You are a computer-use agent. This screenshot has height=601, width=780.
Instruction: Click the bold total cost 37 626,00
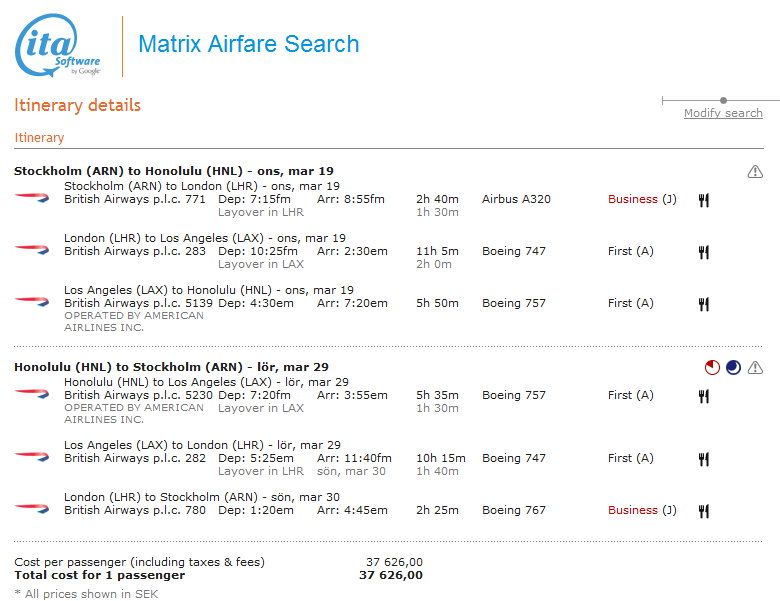pyautogui.click(x=390, y=575)
